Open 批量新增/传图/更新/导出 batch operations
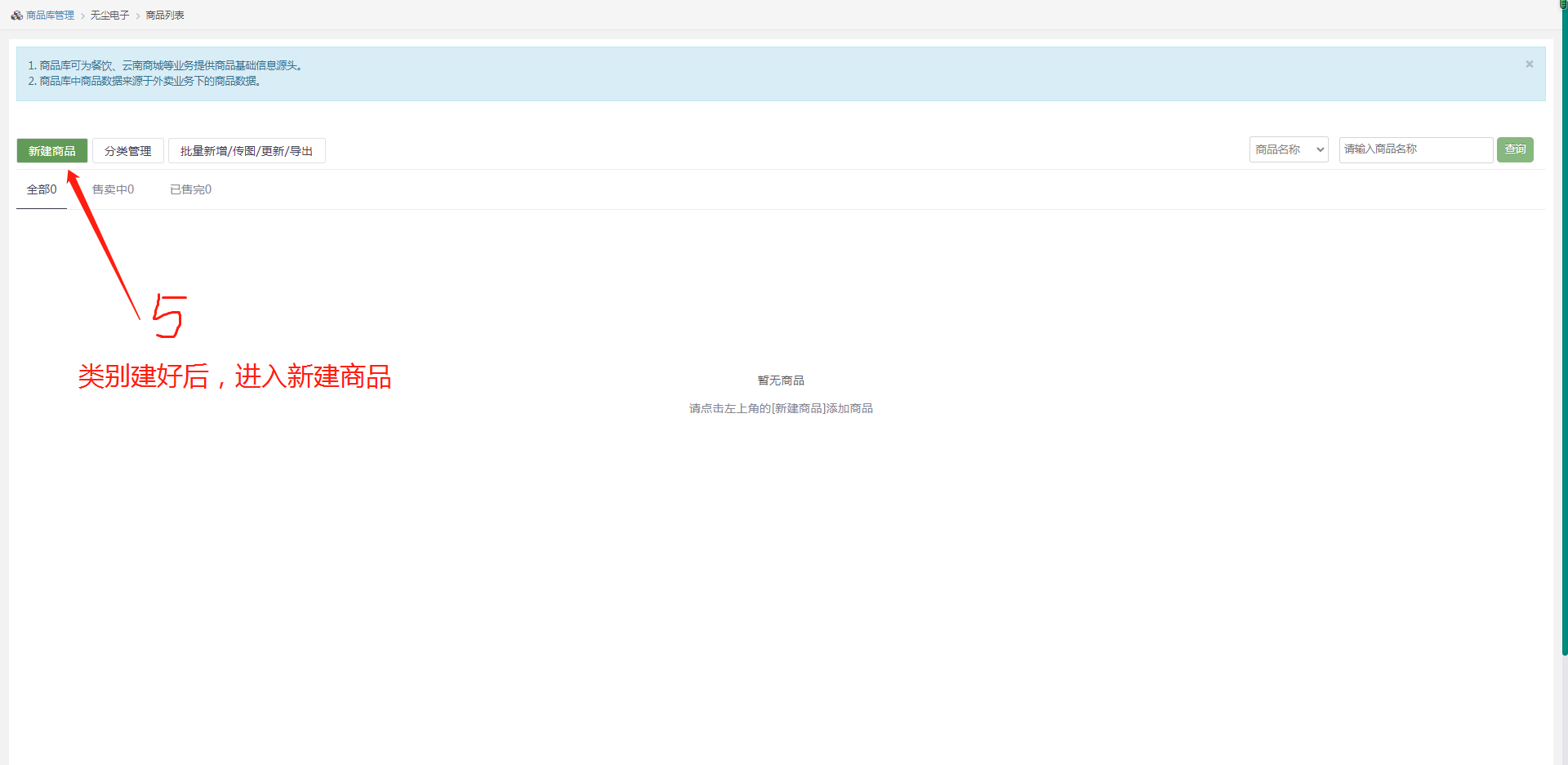This screenshot has height=765, width=1568. point(247,151)
